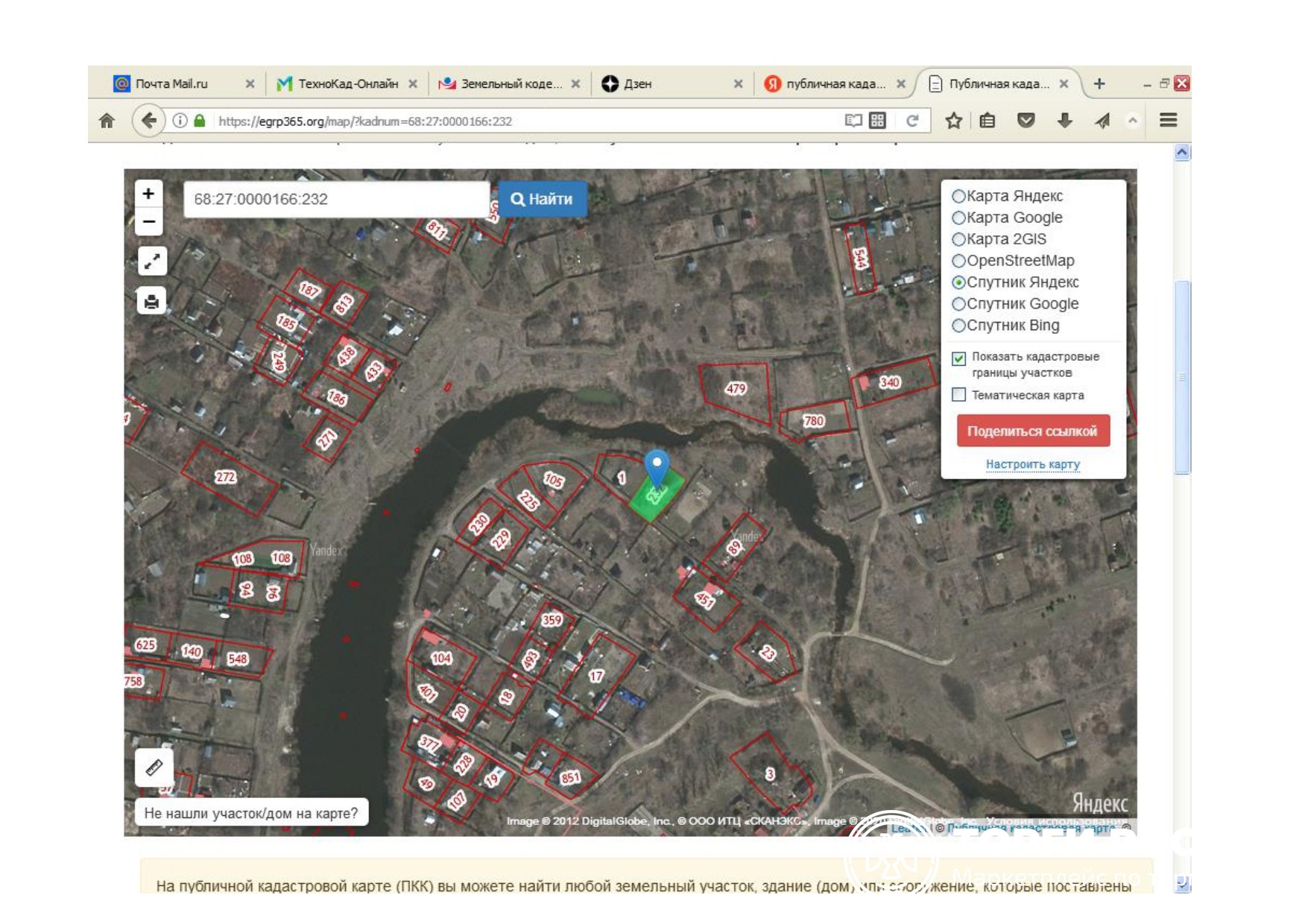Open the Pocket icon

1026,121
